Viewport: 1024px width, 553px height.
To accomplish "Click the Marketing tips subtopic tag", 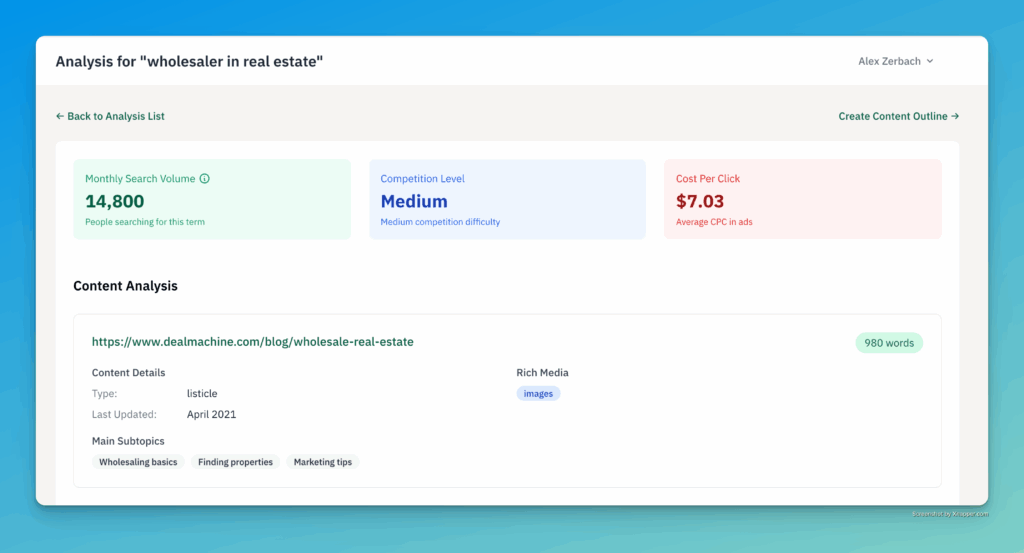I will [322, 462].
